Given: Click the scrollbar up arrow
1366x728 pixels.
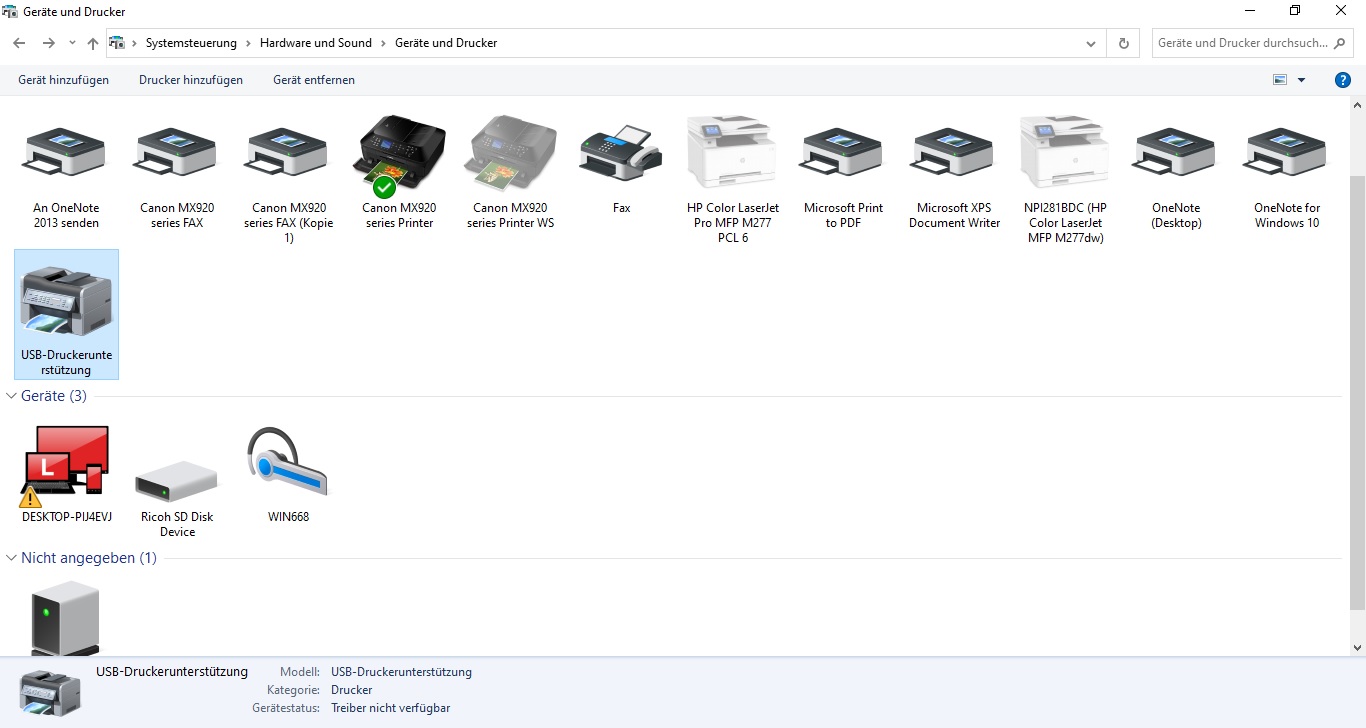Looking at the screenshot, I should pyautogui.click(x=1358, y=104).
